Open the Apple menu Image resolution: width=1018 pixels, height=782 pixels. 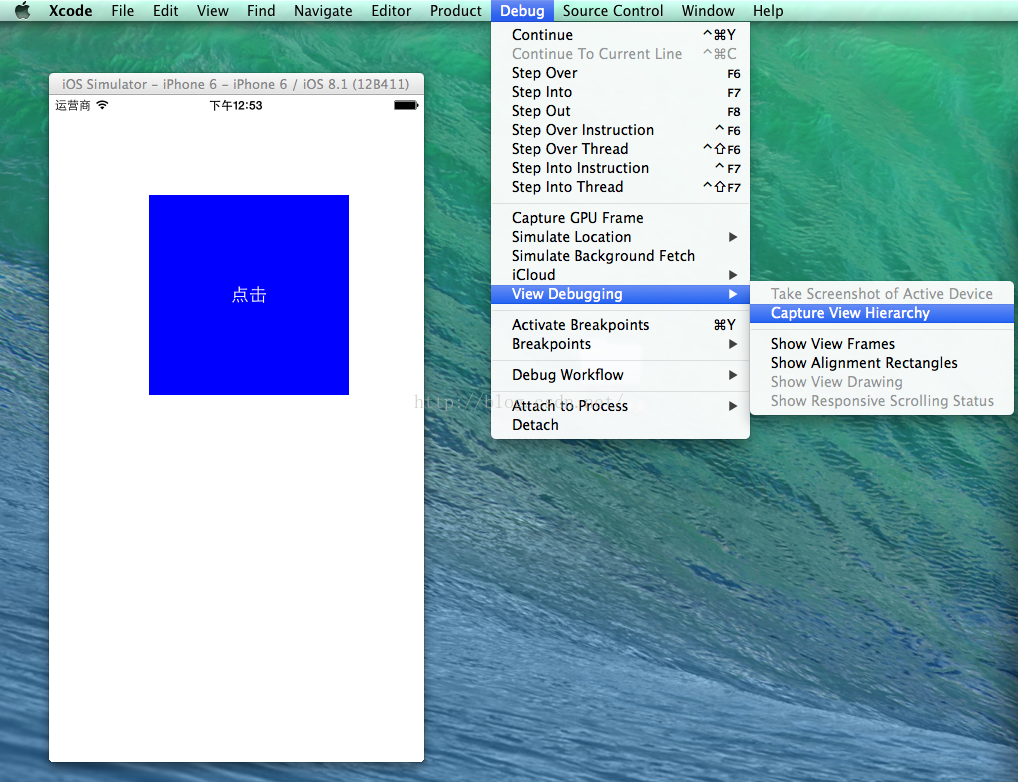click(23, 10)
